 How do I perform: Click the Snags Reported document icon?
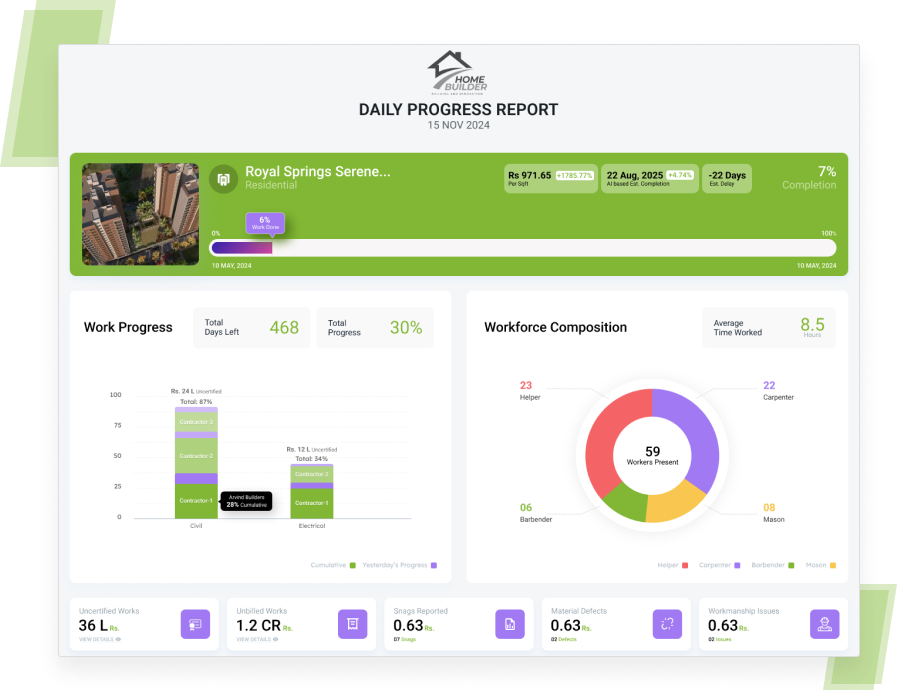click(509, 624)
